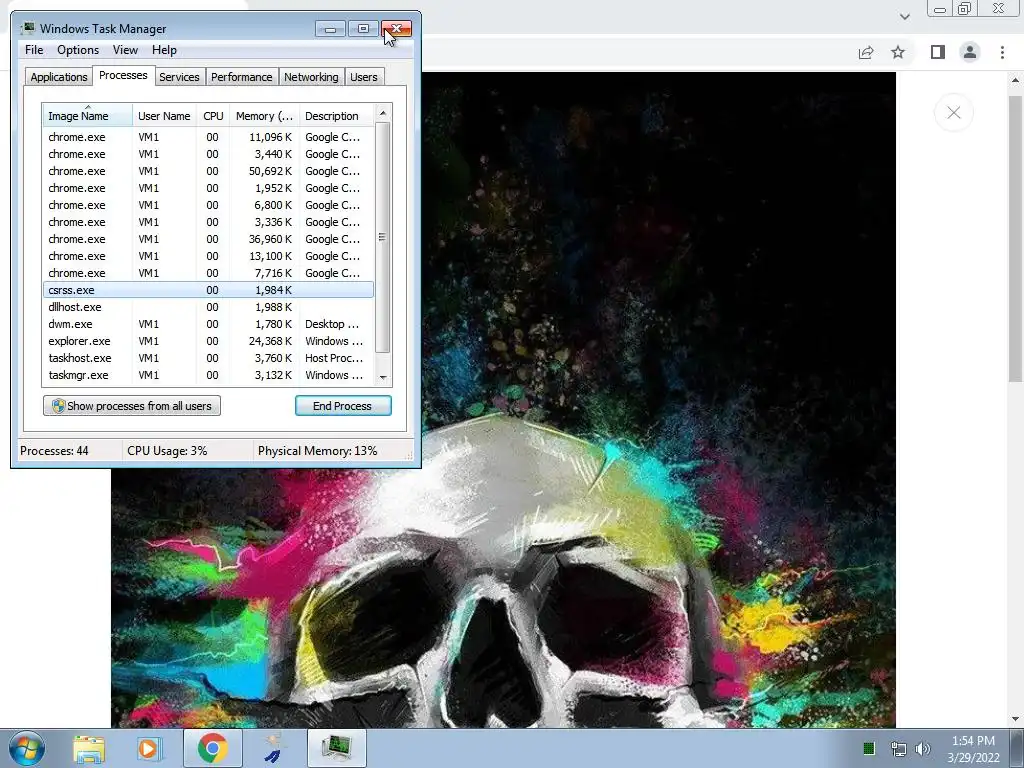Sort by User Name column
Screen dimensions: 1024x768
pos(164,116)
